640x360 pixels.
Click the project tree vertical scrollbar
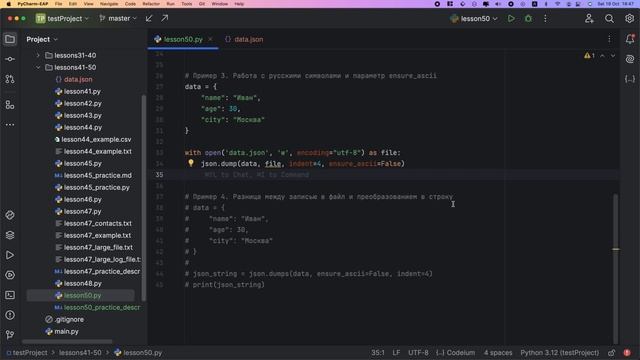tap(144, 198)
